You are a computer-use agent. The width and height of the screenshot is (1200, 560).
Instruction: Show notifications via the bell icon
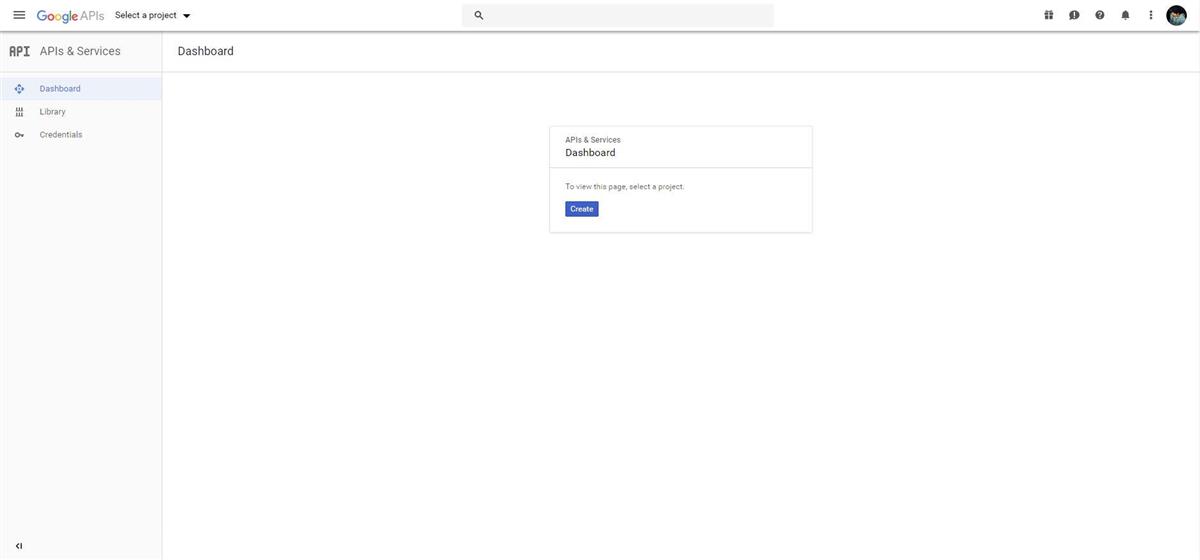coord(1125,15)
